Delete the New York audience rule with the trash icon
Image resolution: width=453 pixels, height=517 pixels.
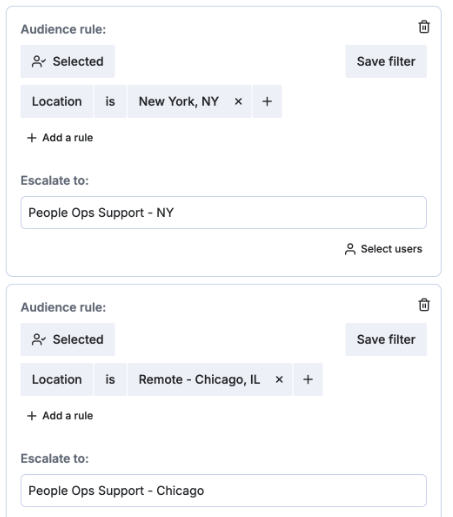[x=424, y=27]
